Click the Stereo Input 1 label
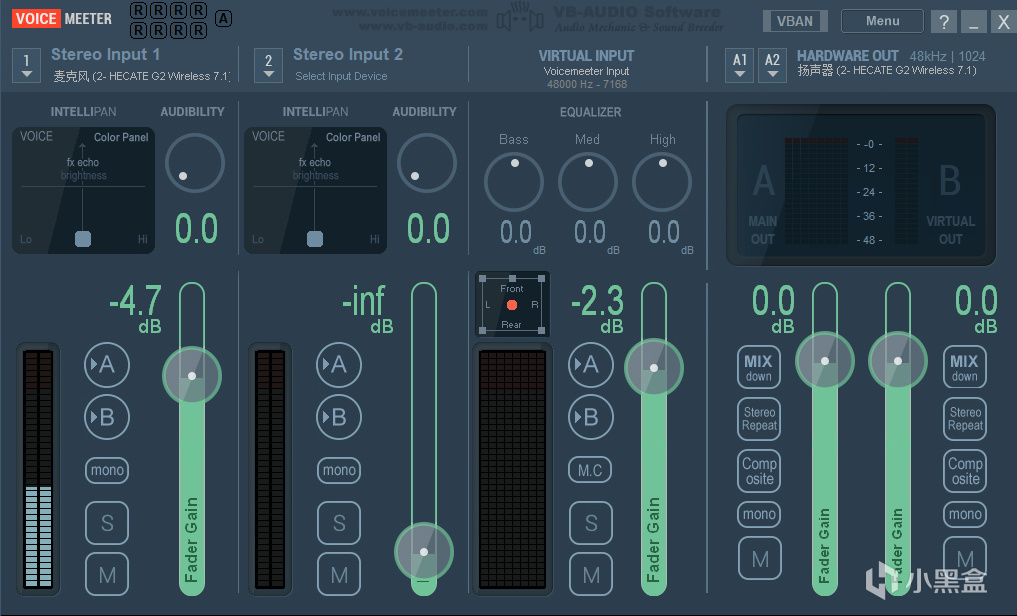The image size is (1017, 616). coord(106,54)
